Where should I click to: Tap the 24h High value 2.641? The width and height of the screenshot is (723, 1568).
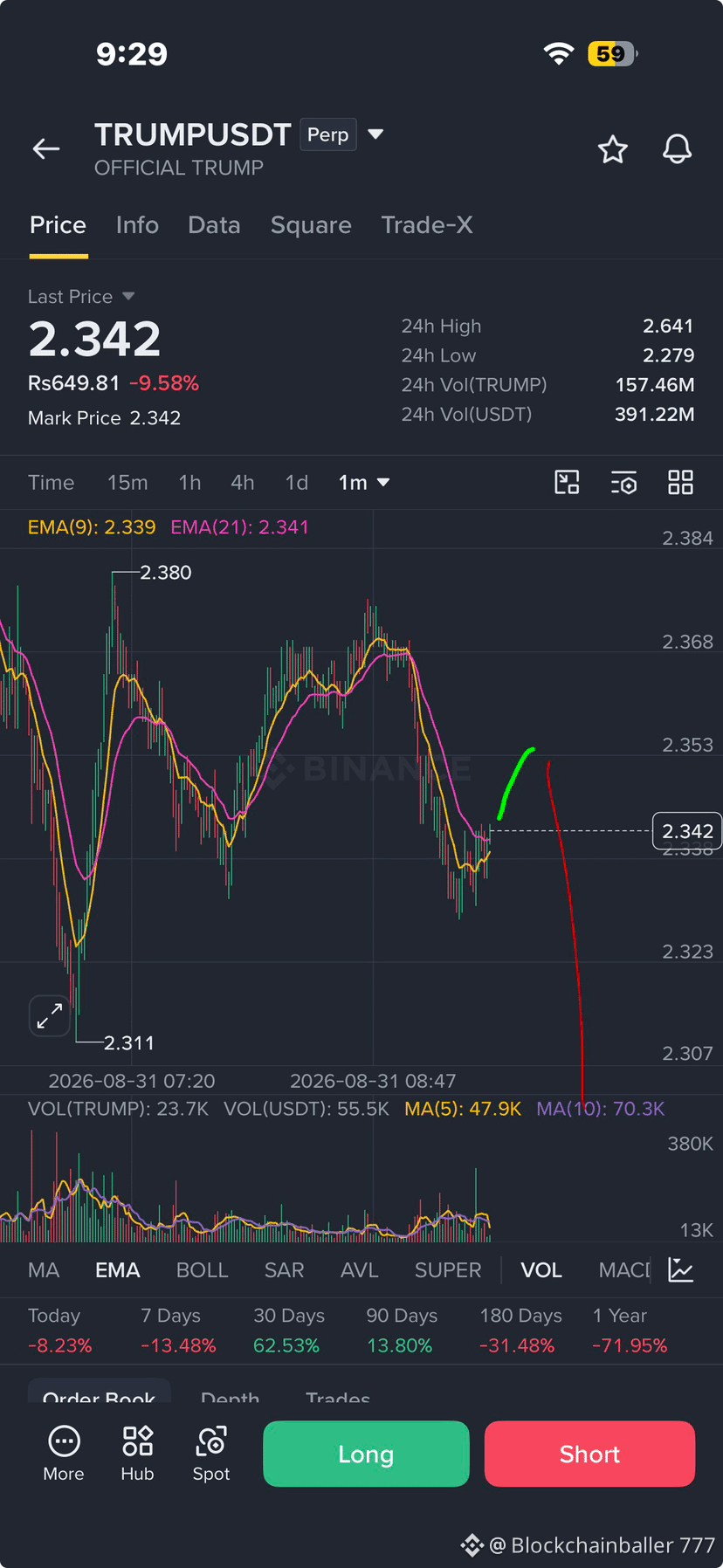click(x=668, y=326)
